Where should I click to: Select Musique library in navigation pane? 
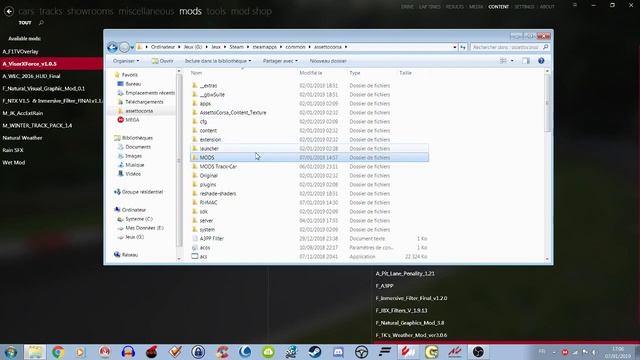(131, 165)
